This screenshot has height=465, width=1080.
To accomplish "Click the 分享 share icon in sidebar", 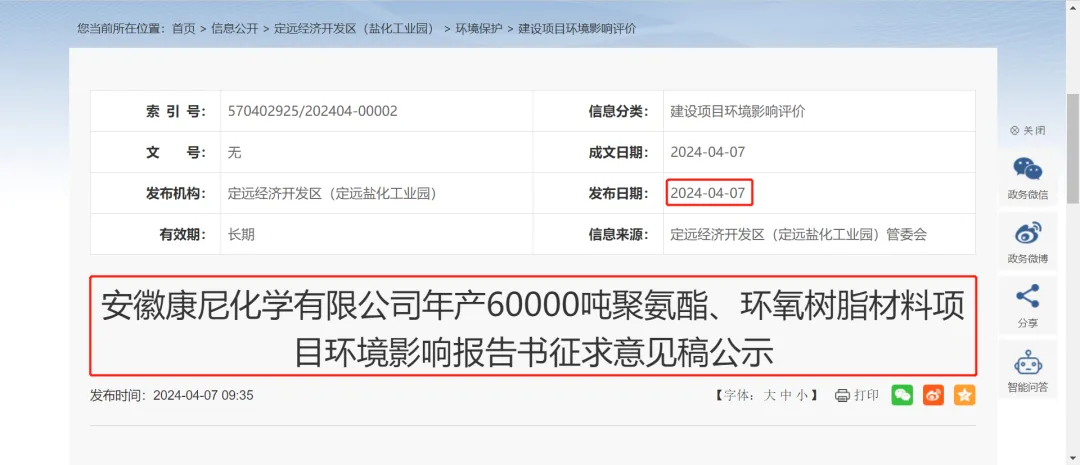I will [1027, 297].
